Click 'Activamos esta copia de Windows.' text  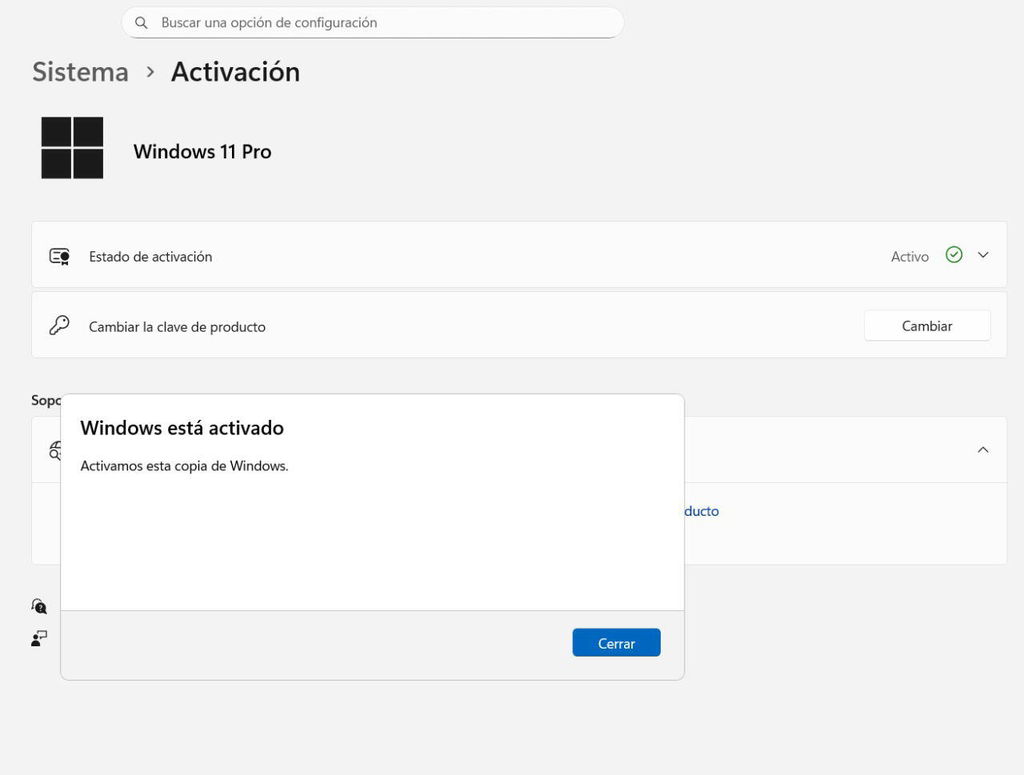click(184, 466)
